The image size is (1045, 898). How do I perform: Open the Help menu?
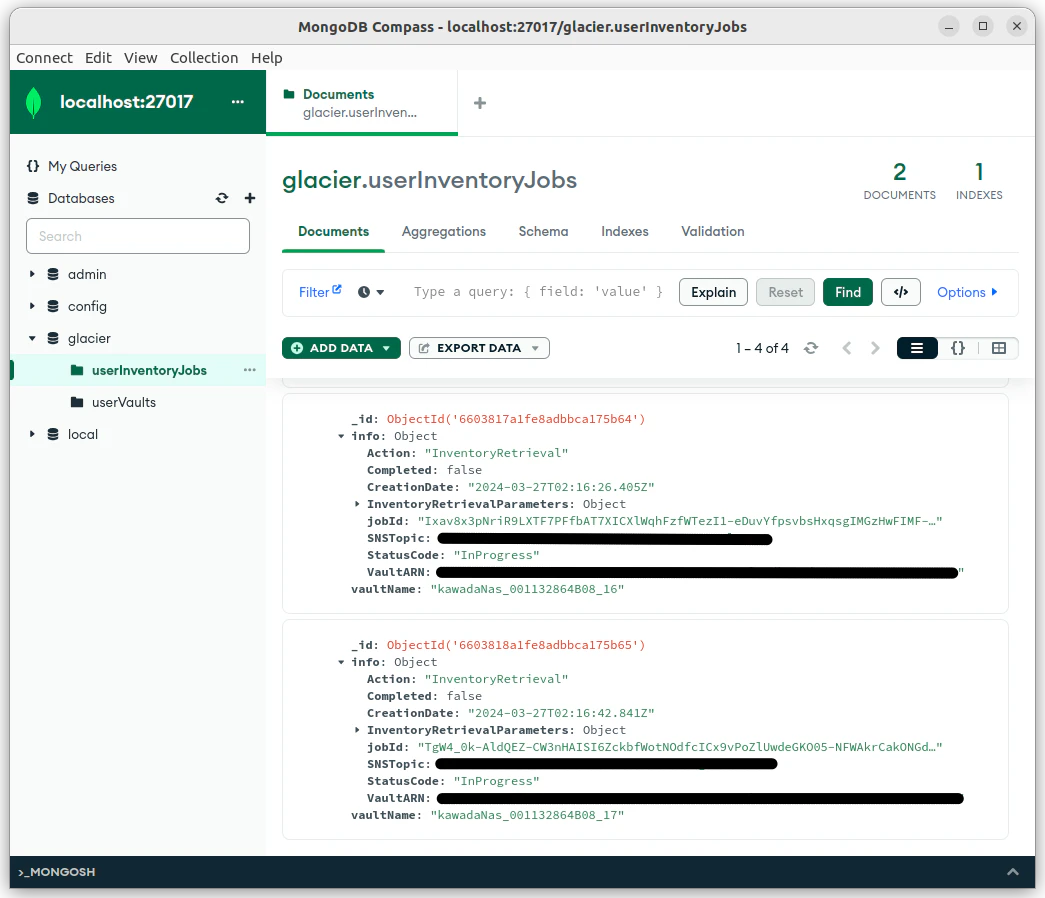[x=267, y=58]
